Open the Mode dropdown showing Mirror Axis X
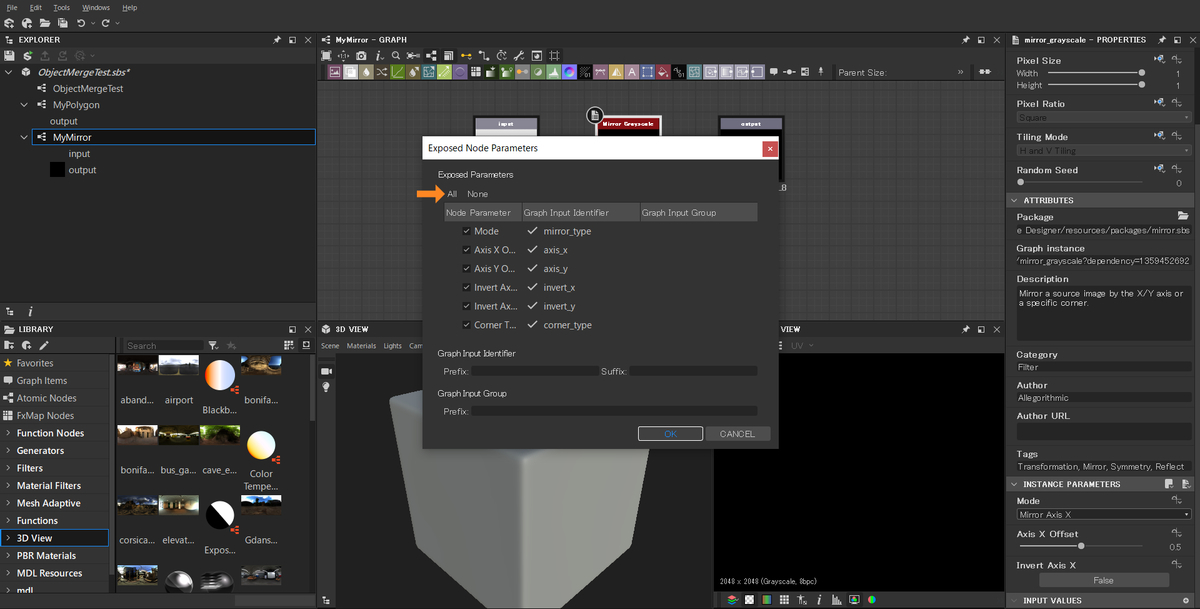Screen dimensions: 1200x609 (x=1104, y=515)
